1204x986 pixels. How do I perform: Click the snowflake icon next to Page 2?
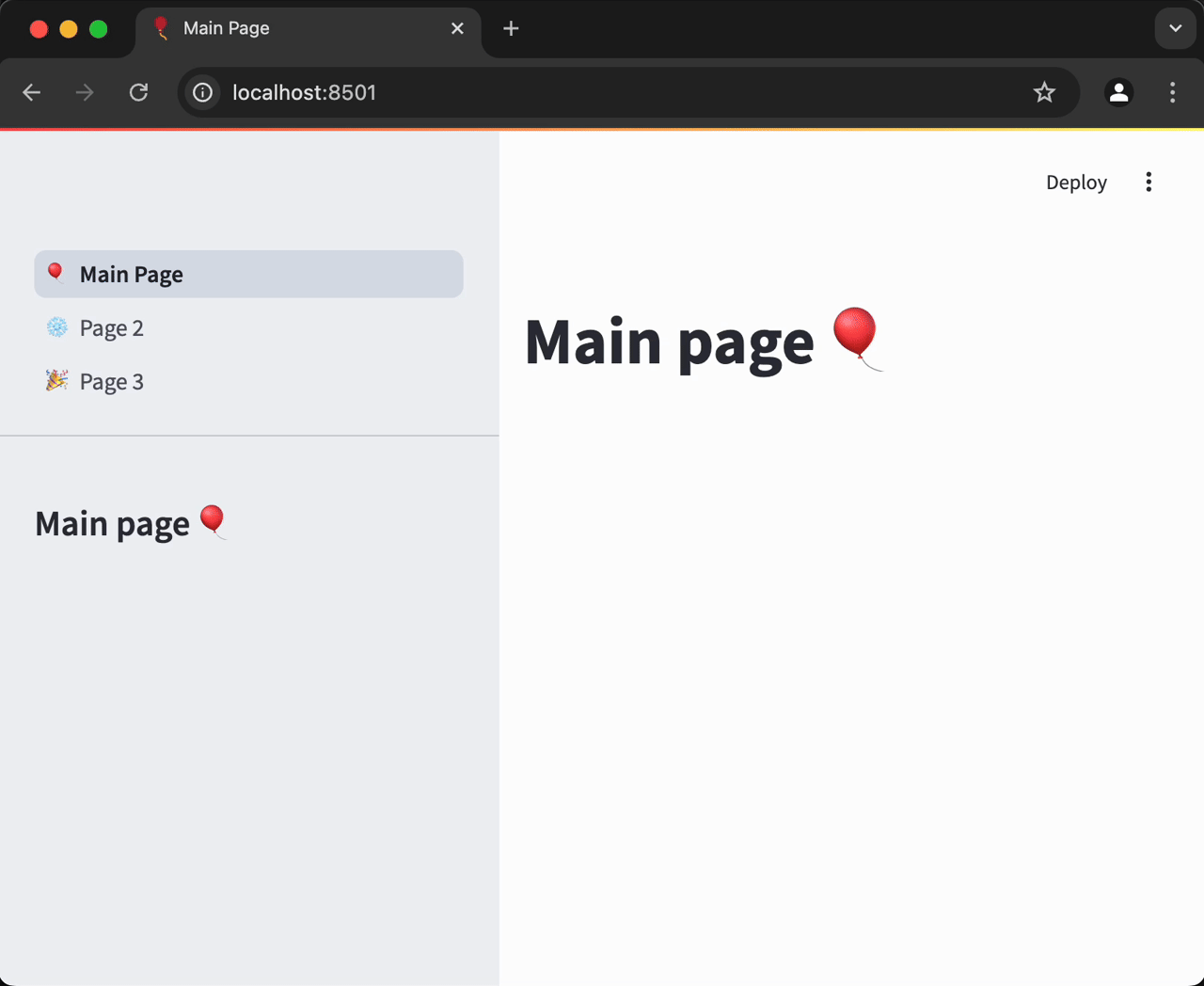(56, 327)
